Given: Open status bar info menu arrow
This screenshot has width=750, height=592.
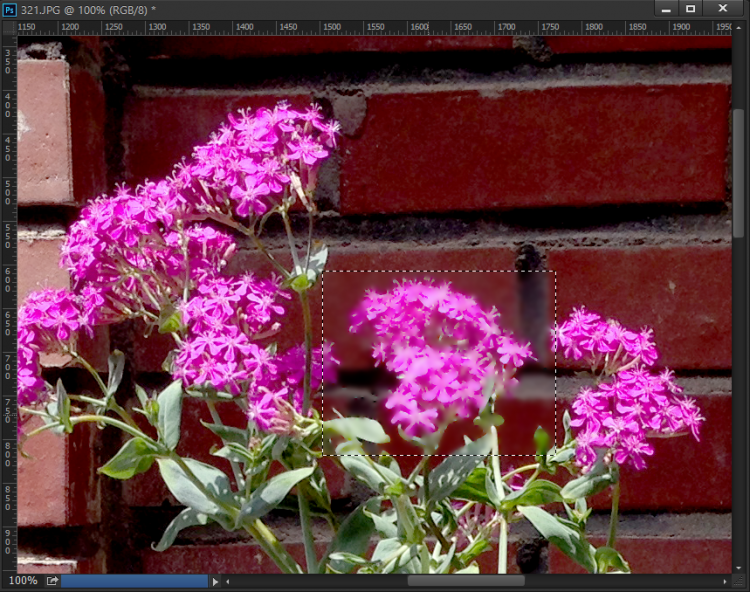Looking at the screenshot, I should tap(216, 580).
